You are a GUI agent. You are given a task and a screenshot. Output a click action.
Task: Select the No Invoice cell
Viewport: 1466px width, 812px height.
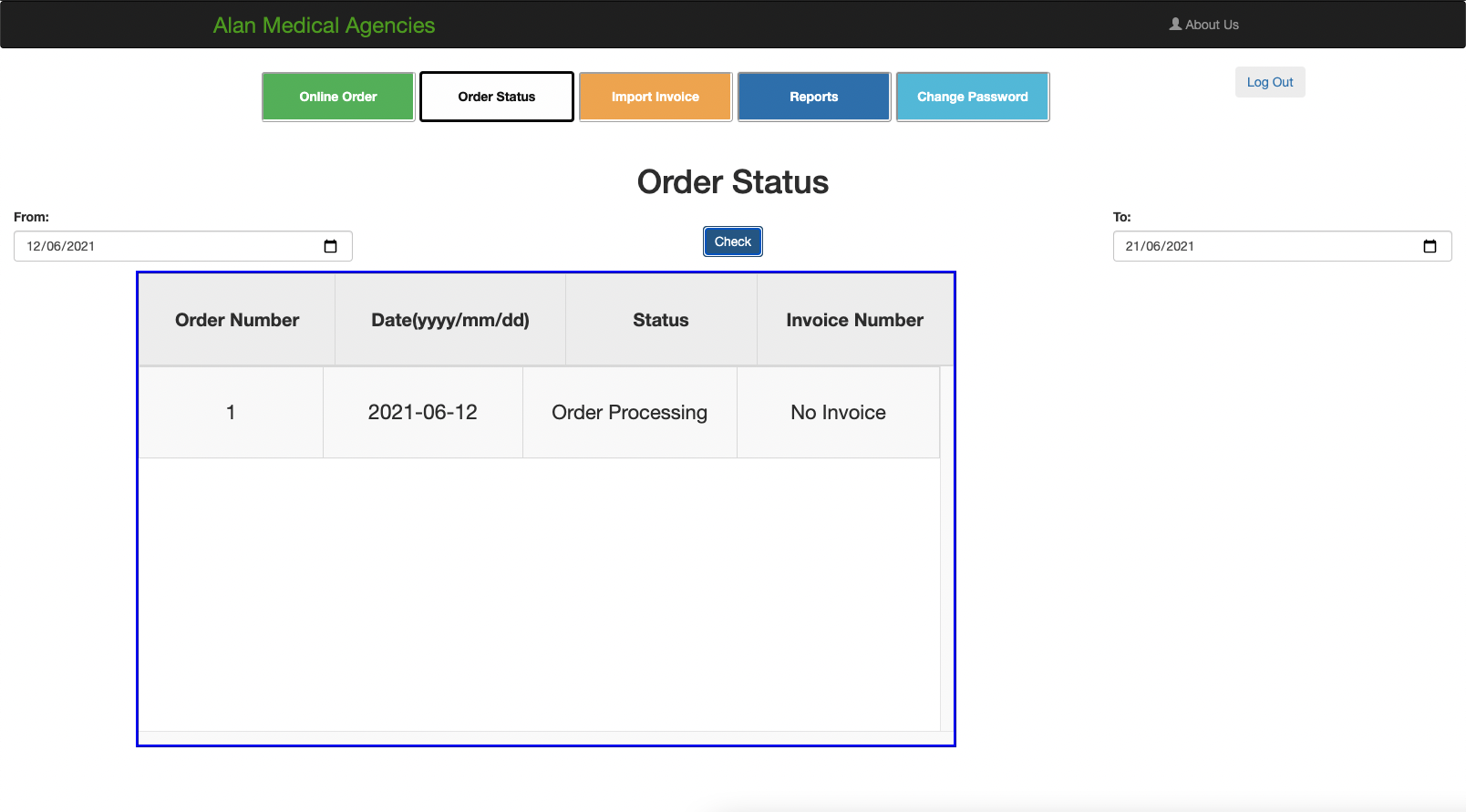pos(838,412)
